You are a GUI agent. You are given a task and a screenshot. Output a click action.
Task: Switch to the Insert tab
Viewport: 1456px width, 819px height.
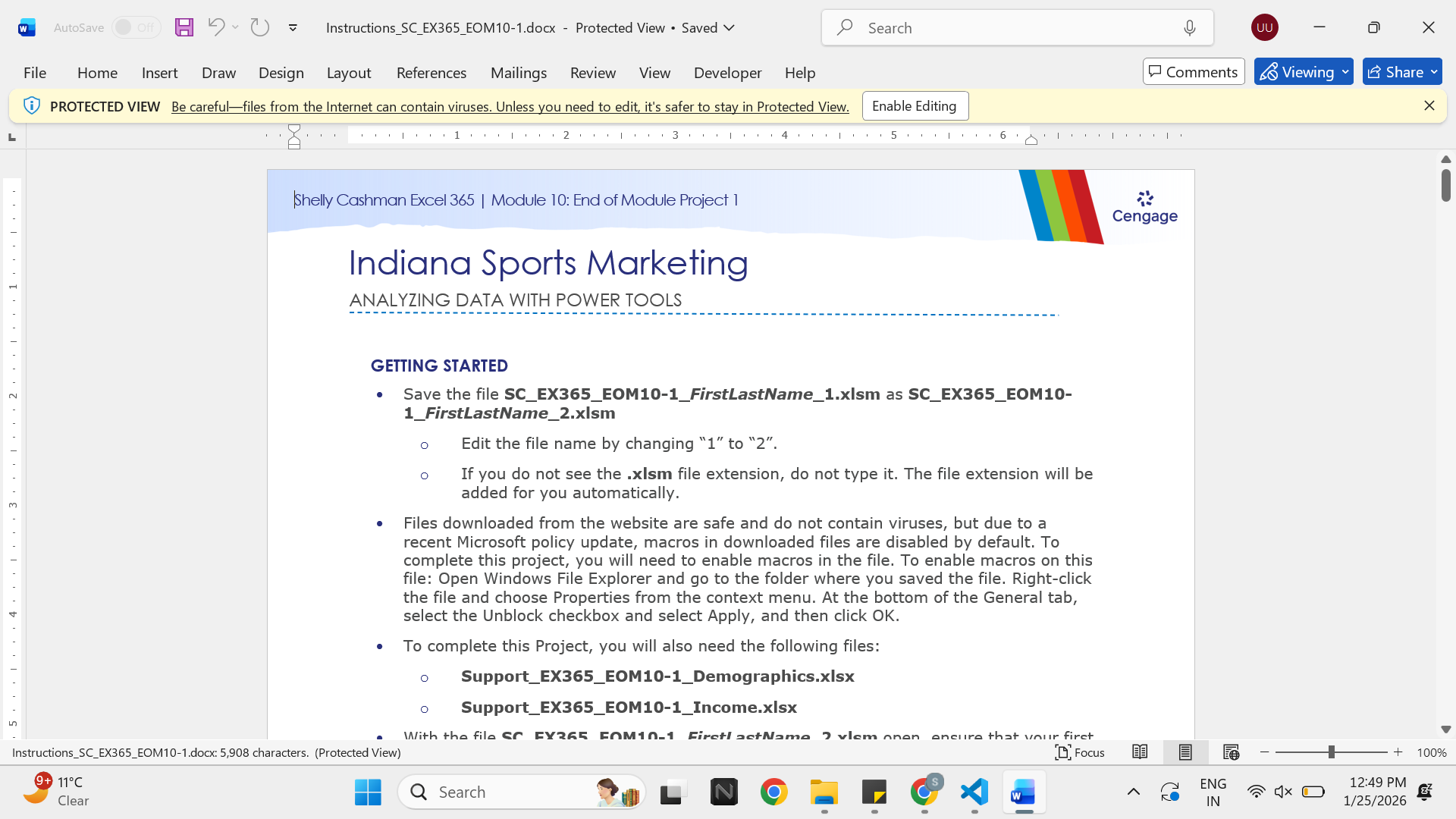pos(159,73)
